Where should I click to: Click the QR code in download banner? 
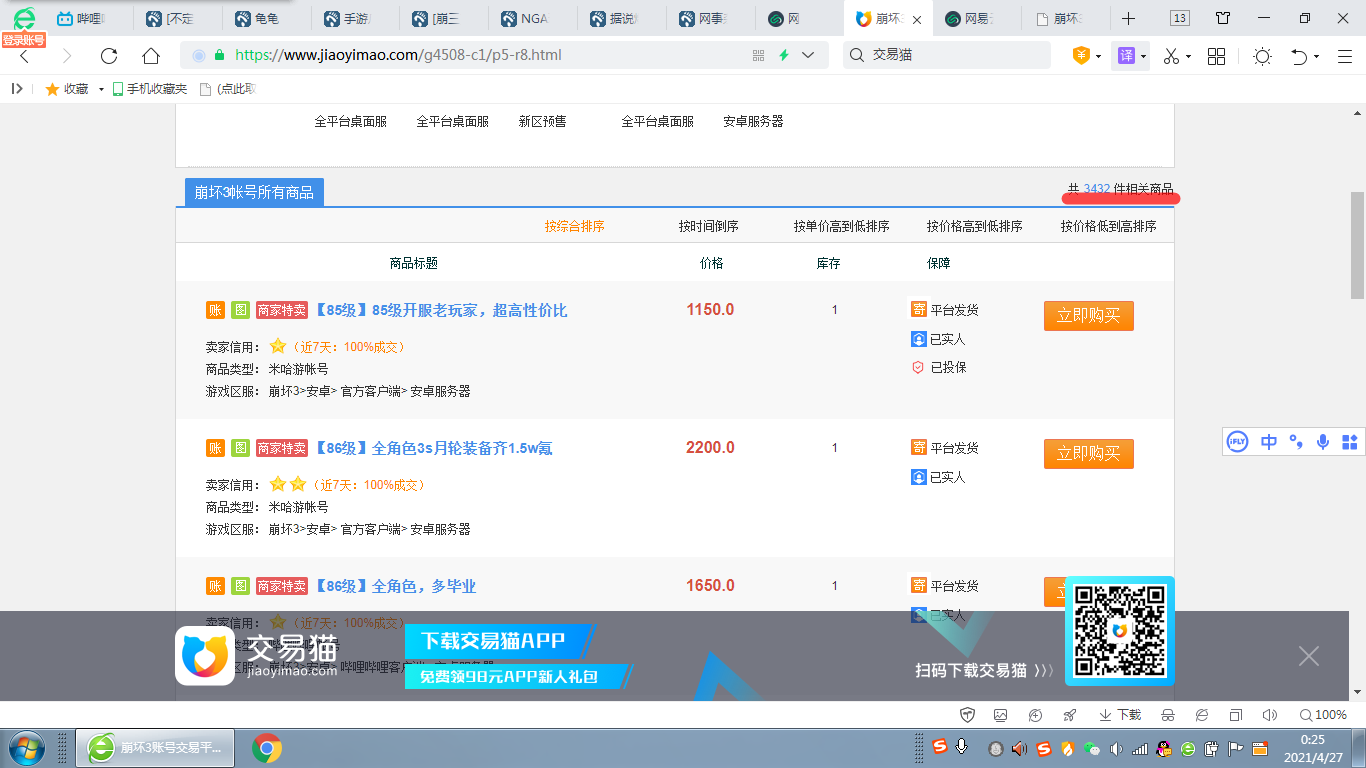point(1119,631)
